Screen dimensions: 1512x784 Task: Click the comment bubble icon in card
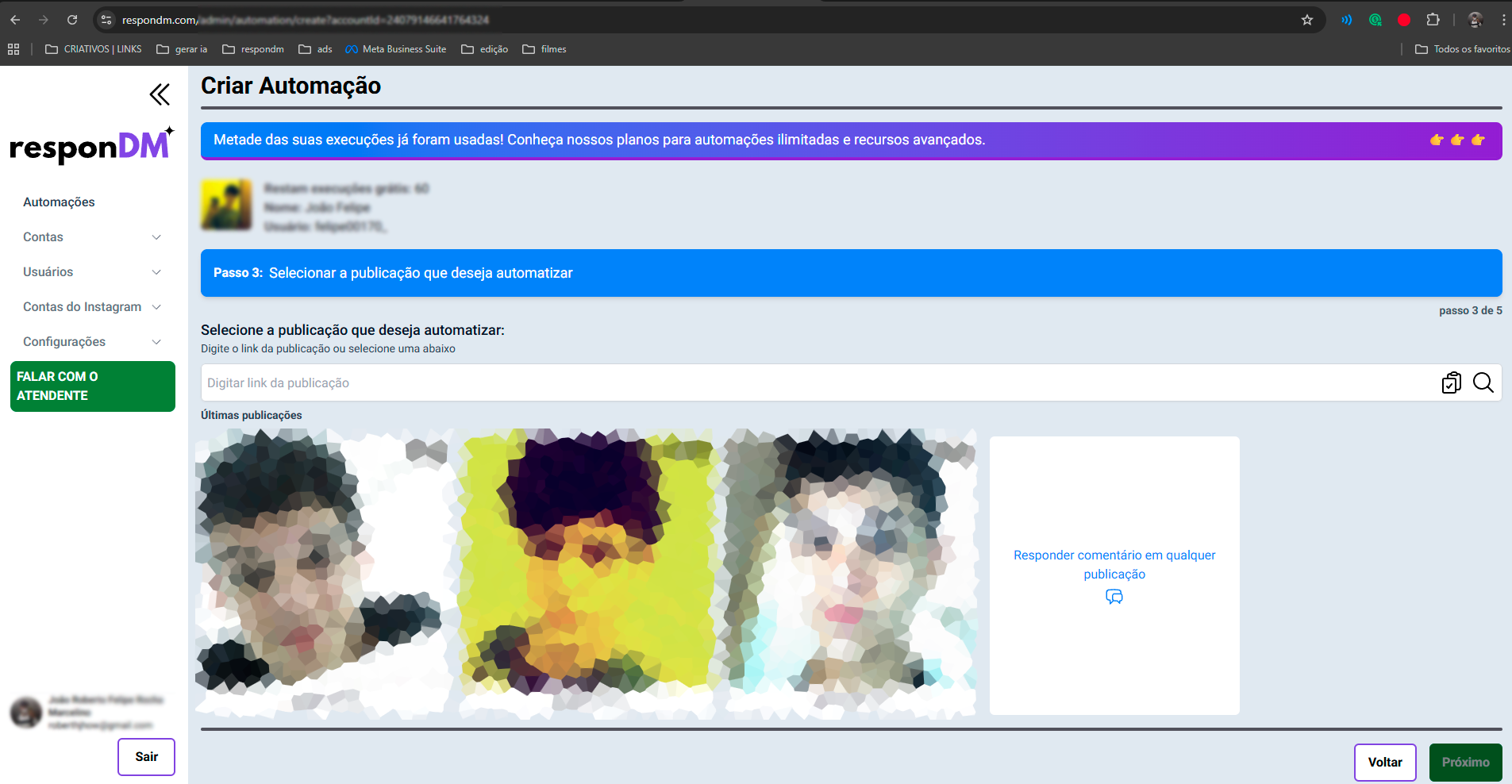1114,597
